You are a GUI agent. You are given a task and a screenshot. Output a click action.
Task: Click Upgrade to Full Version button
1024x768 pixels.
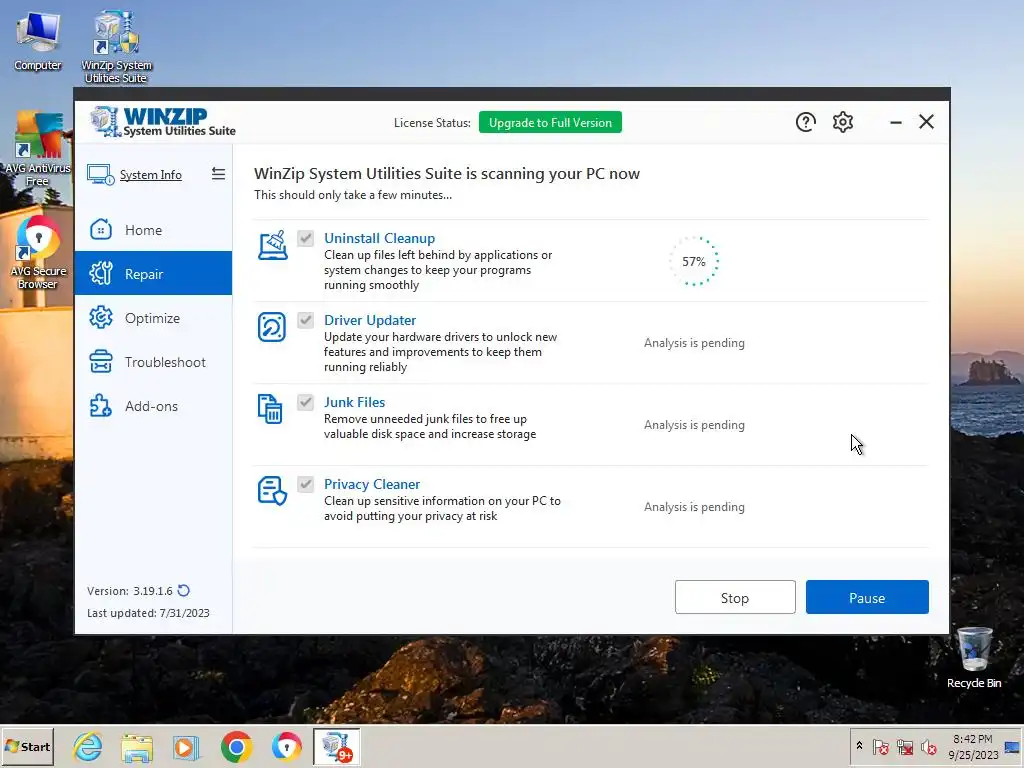(x=550, y=122)
